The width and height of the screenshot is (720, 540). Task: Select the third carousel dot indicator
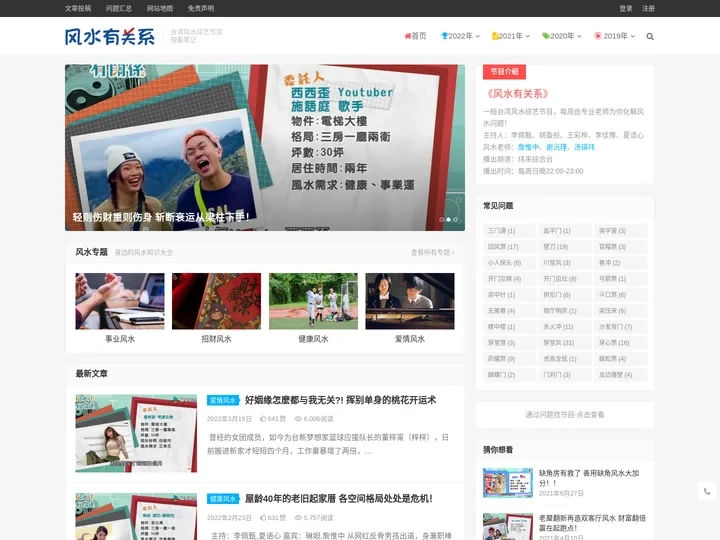(x=455, y=219)
